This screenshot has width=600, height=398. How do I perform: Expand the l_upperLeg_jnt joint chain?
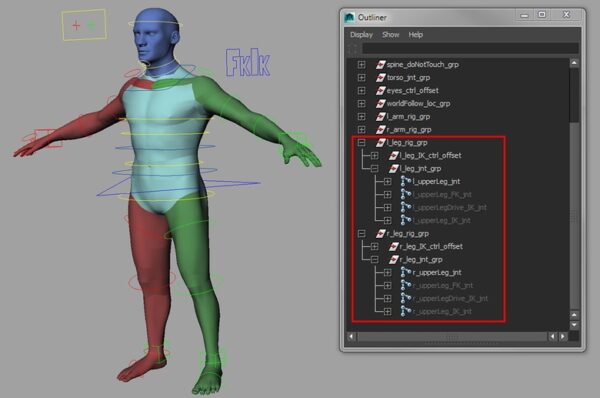(x=387, y=181)
